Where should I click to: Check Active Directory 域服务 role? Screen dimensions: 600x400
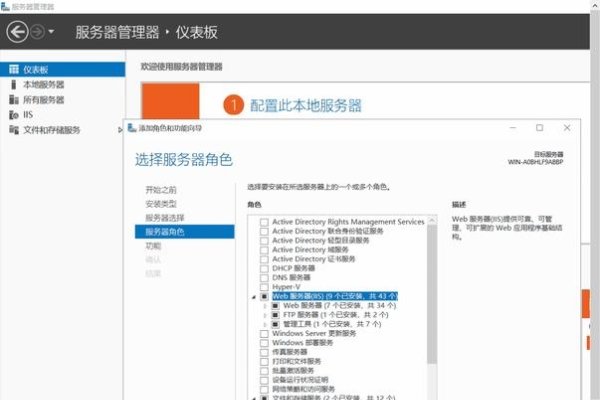coord(264,250)
